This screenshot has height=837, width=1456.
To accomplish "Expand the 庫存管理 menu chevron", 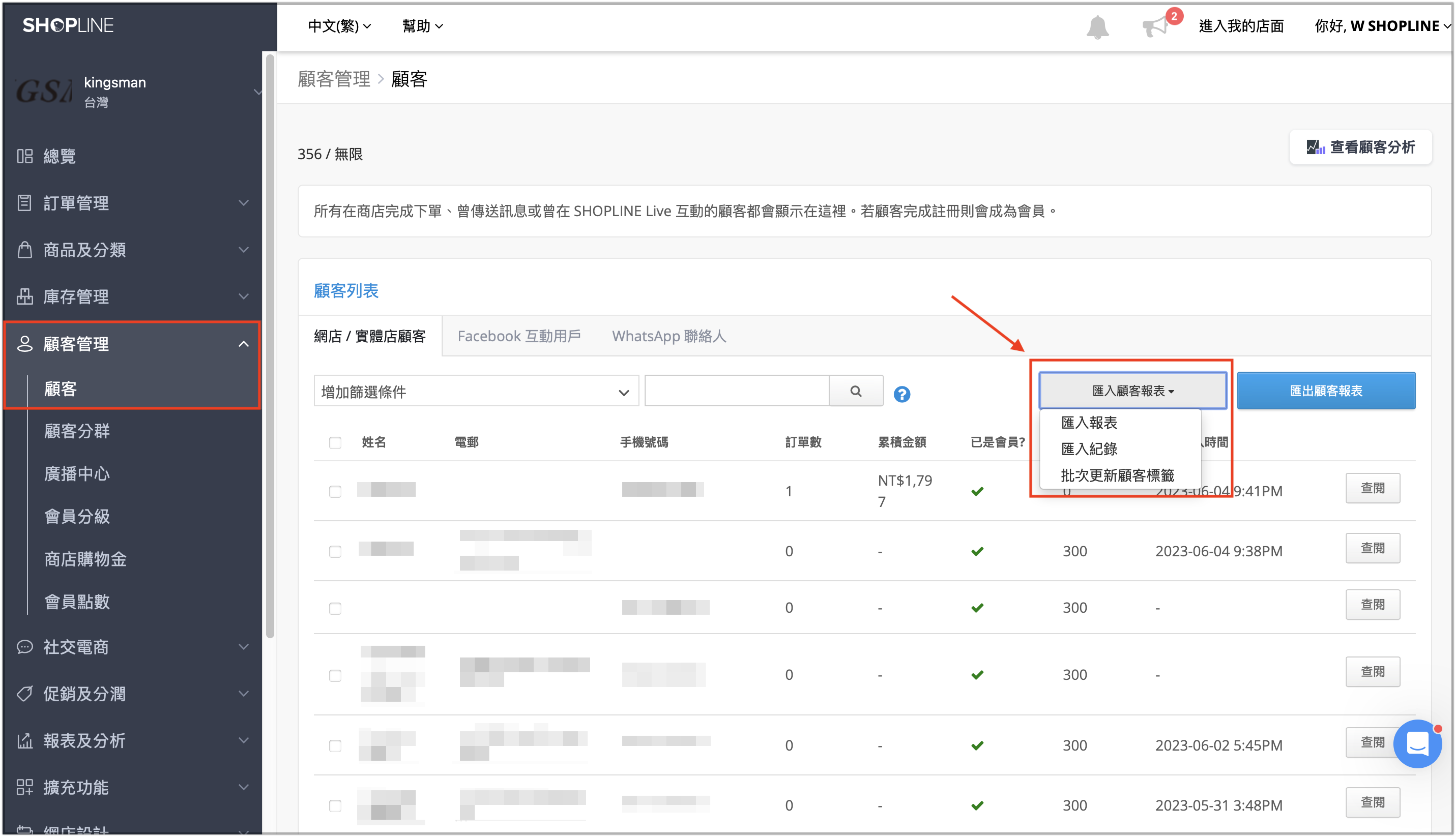I will pos(244,297).
